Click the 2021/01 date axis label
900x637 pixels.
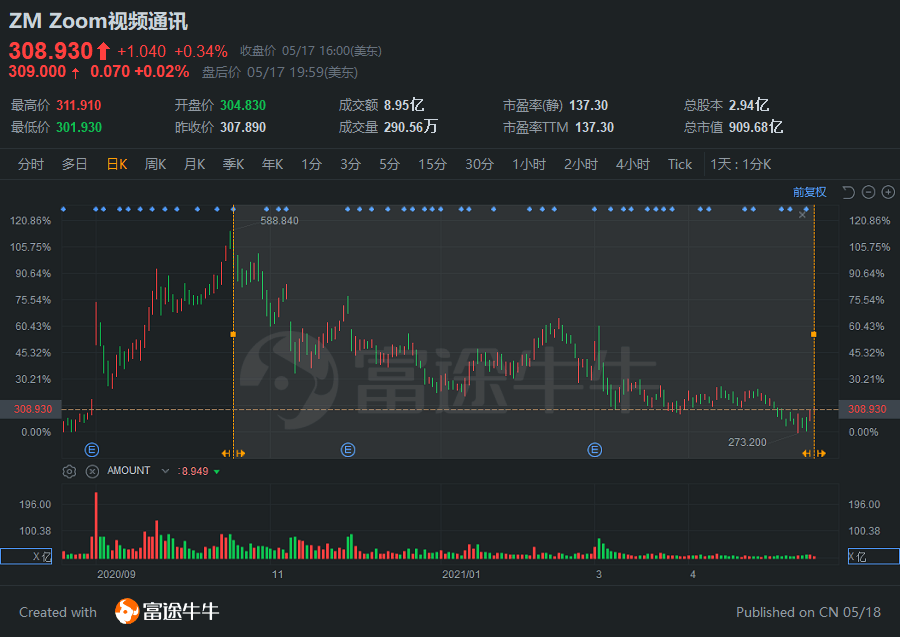pos(461,574)
